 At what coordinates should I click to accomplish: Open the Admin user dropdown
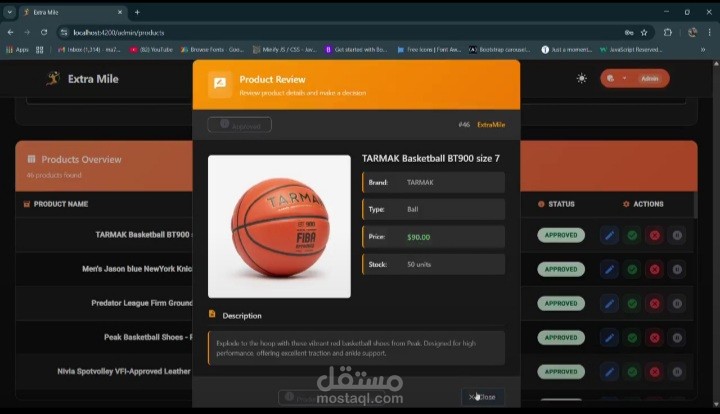(635, 78)
